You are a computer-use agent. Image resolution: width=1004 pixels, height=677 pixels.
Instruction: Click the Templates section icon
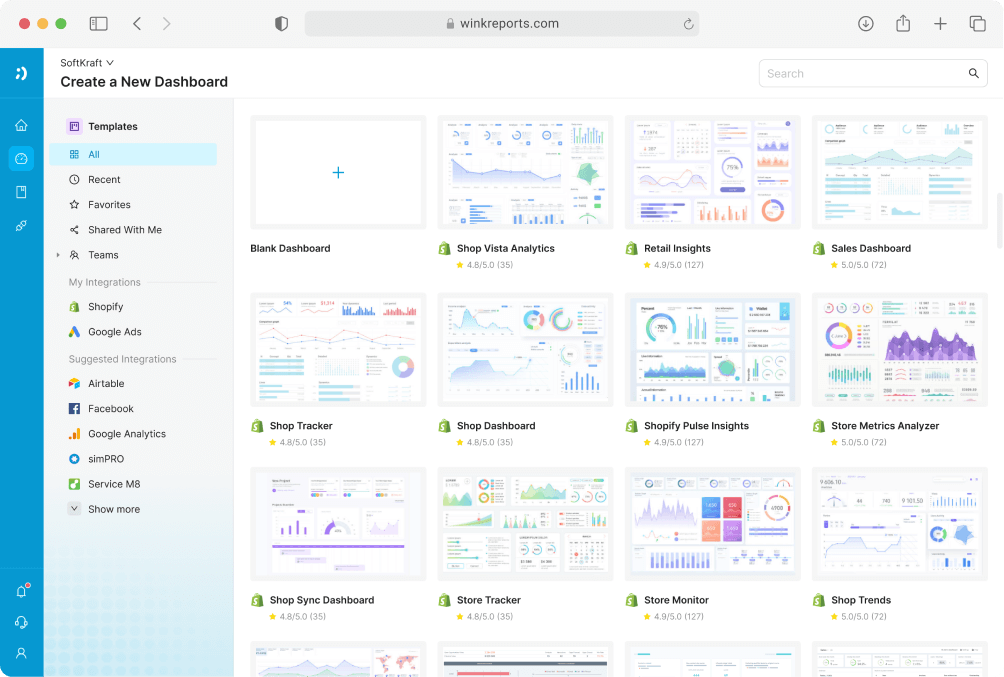point(74,126)
